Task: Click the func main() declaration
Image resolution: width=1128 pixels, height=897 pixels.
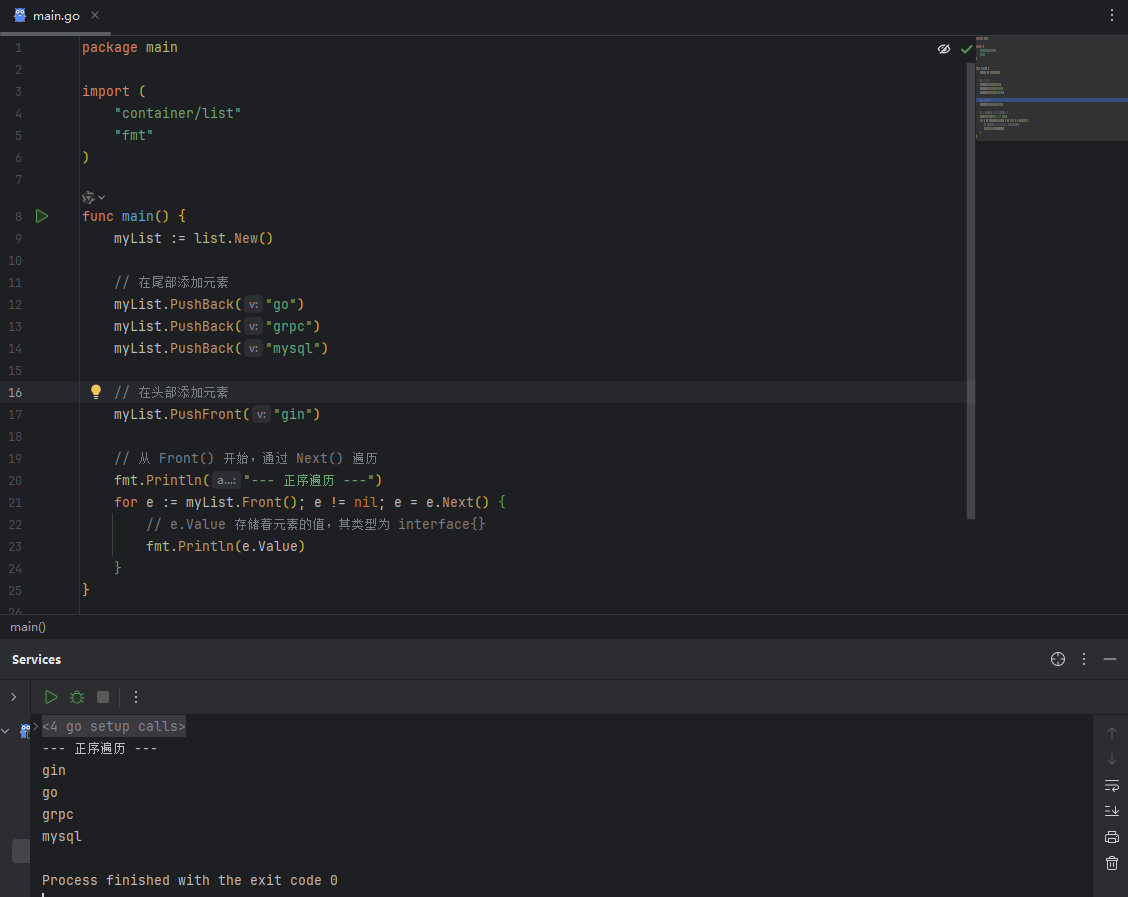Action: (x=134, y=216)
